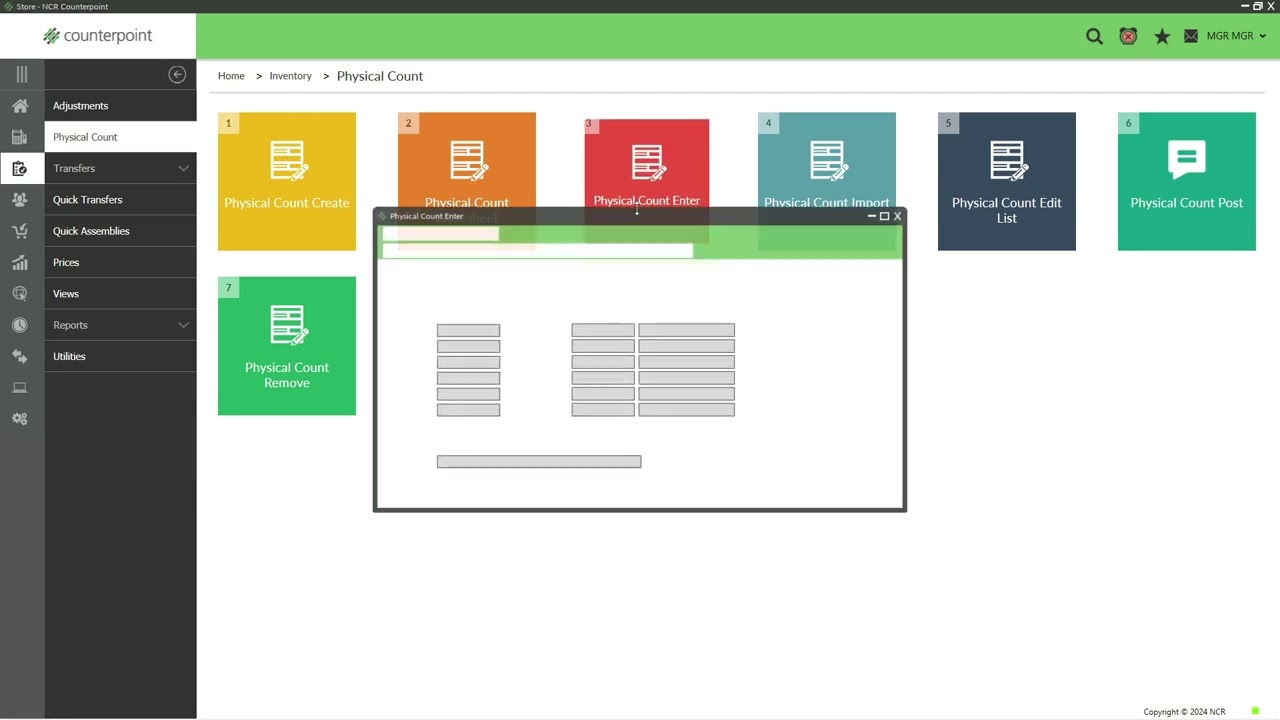
Task: Open messages with the envelope icon
Action: 1191,36
